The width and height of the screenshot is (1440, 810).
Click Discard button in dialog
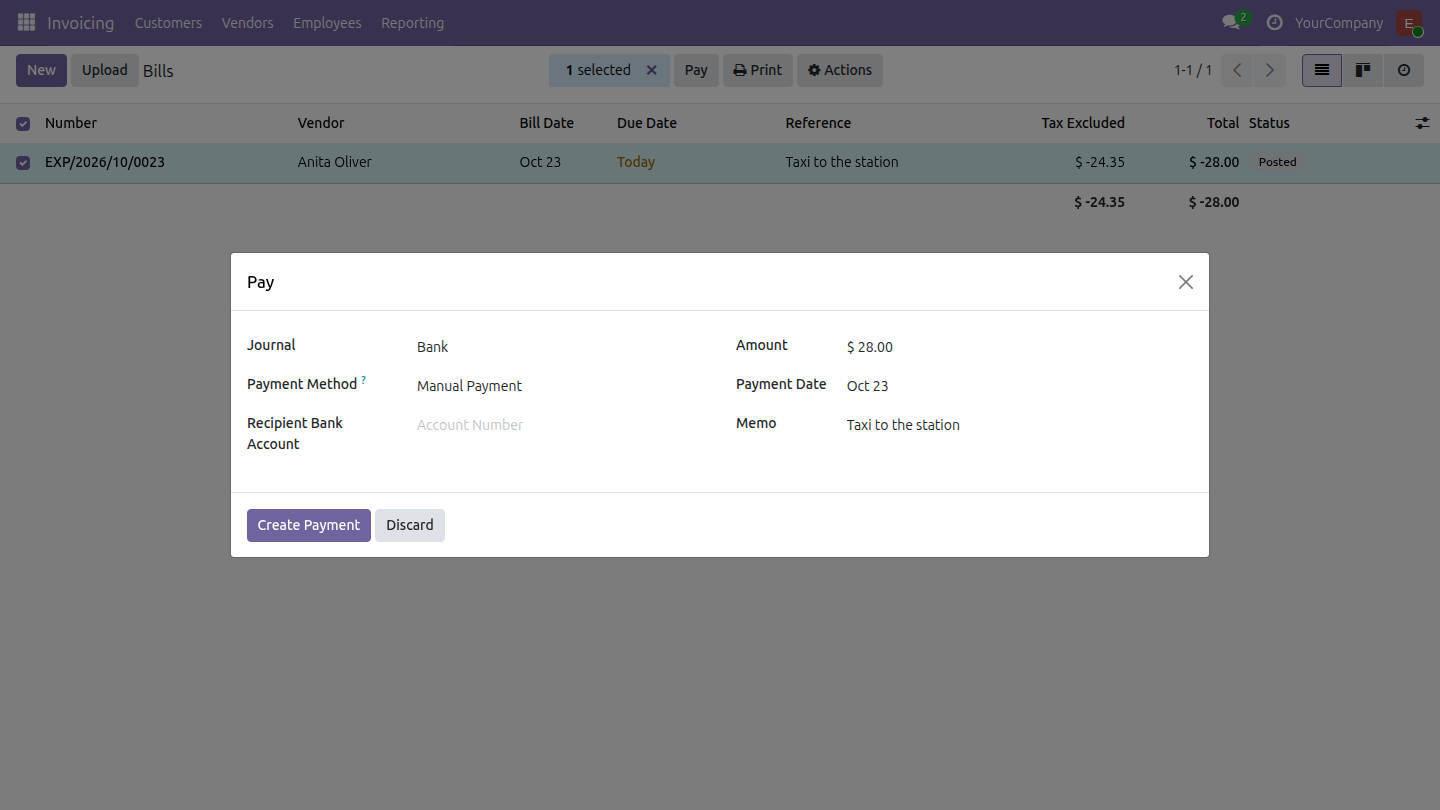click(410, 525)
